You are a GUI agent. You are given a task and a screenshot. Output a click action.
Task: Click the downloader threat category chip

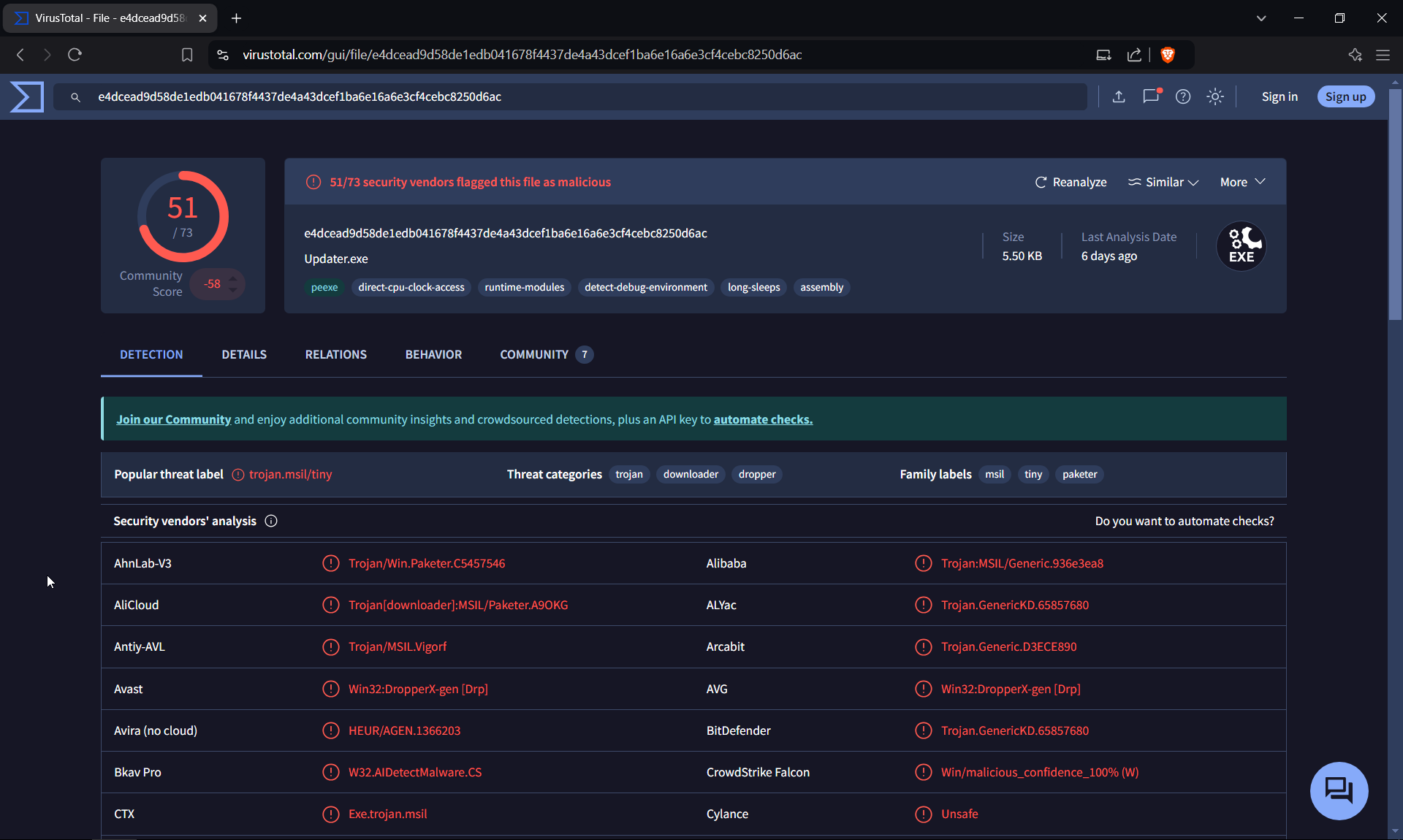(691, 474)
